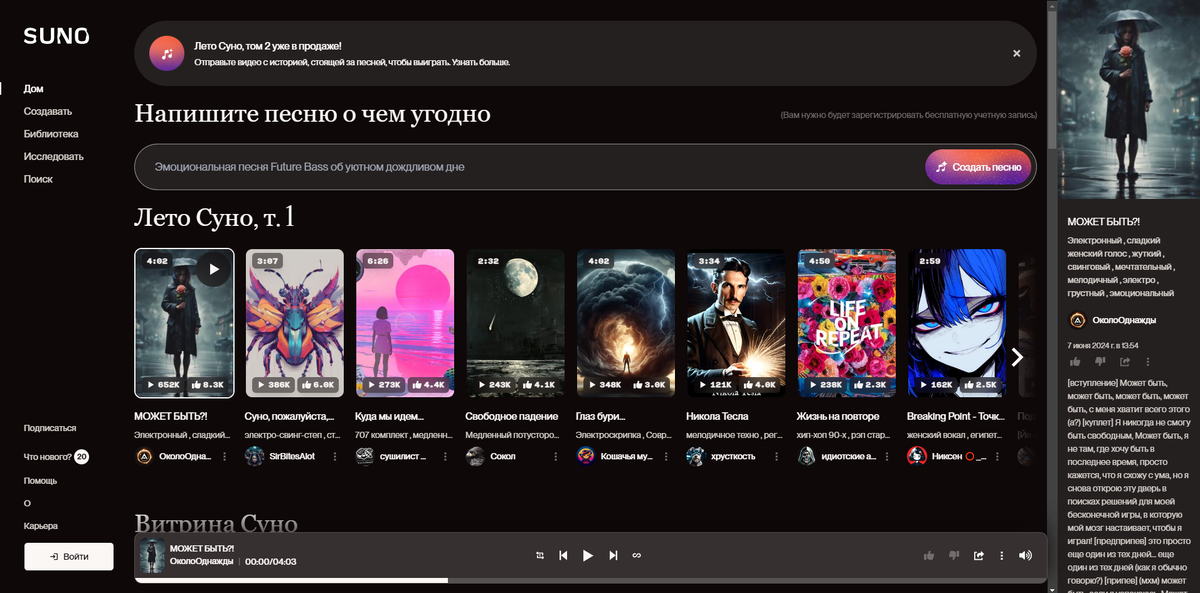Screen dimensions: 1200x593
Task: Skip to next track in player
Action: (613, 555)
